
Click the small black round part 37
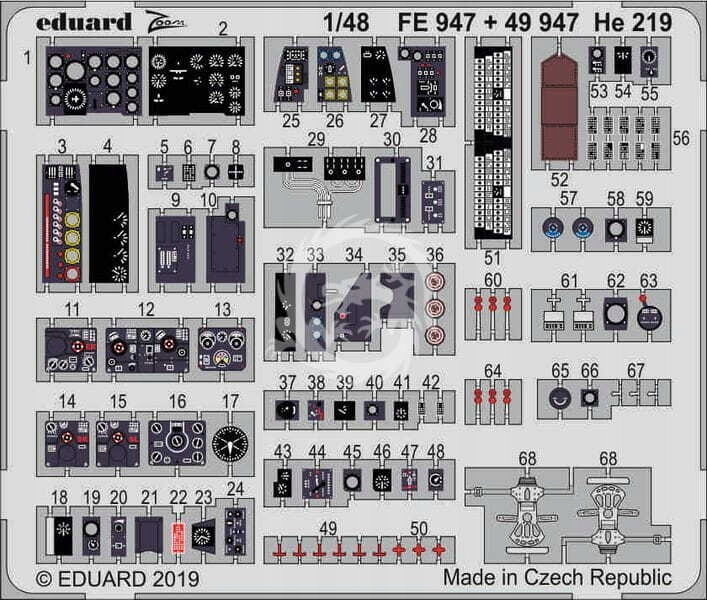[x=287, y=410]
